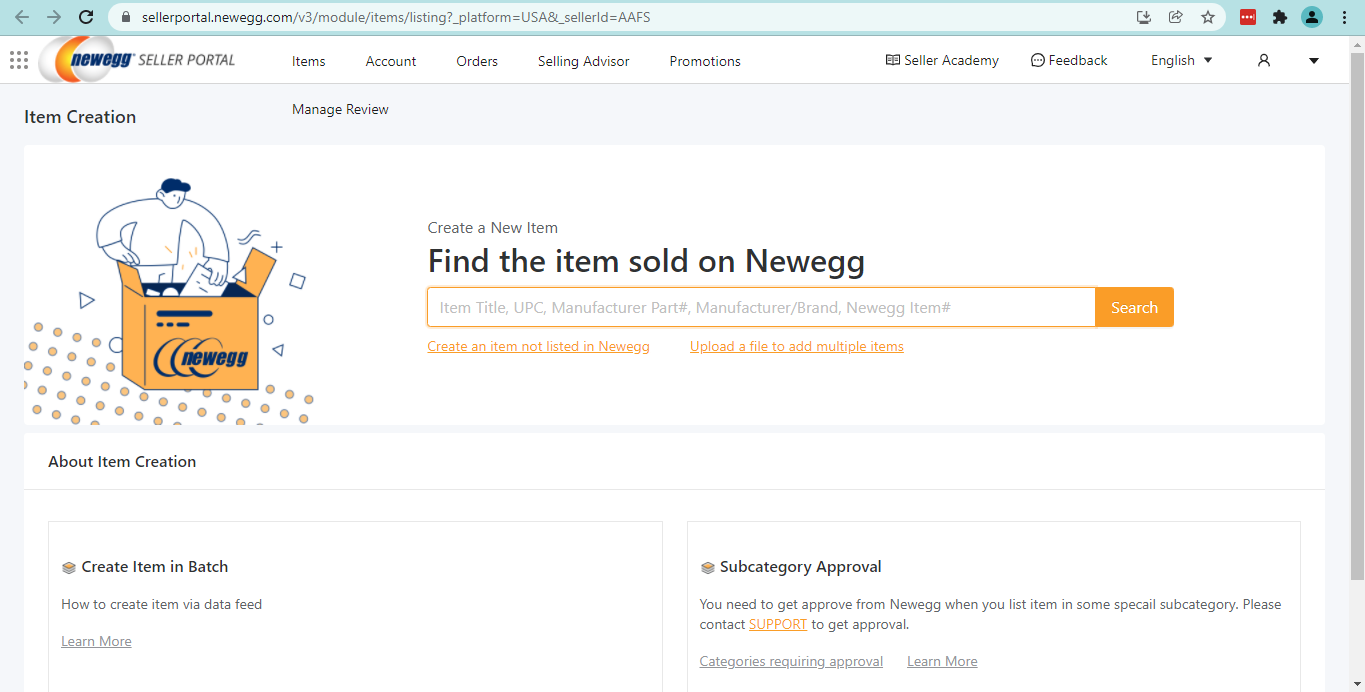The height and width of the screenshot is (692, 1365).
Task: Open the apps grid launcher icon
Action: click(18, 60)
